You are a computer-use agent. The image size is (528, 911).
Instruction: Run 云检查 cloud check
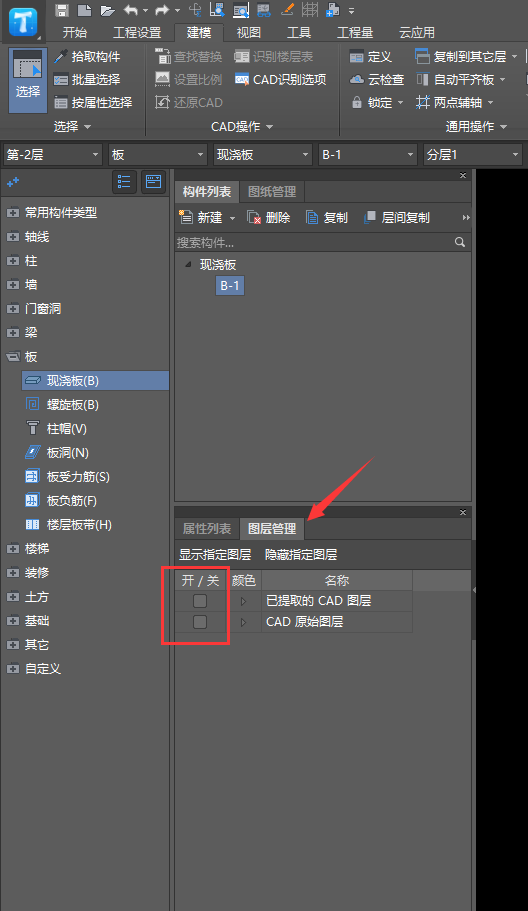[x=376, y=80]
